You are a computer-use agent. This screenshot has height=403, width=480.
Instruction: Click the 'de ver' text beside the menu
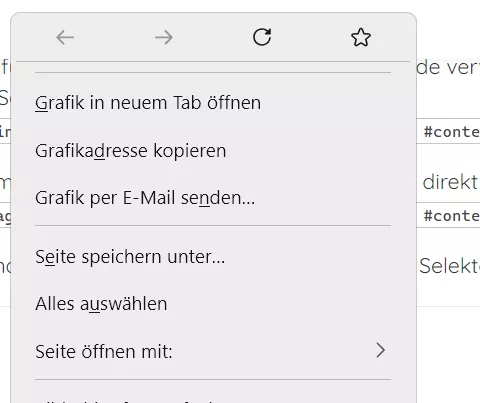(x=448, y=68)
